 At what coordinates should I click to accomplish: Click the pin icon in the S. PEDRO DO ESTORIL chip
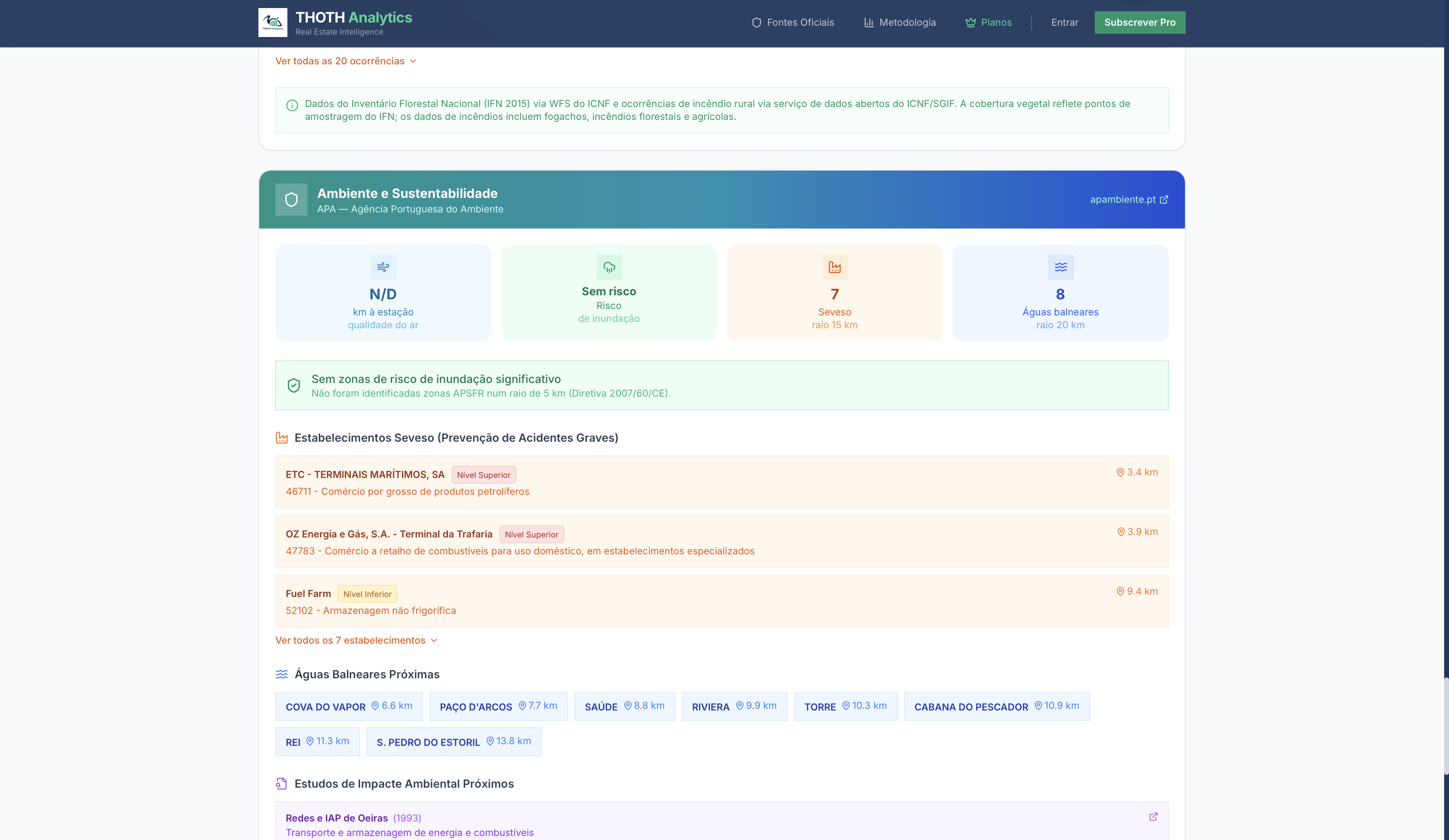click(x=490, y=741)
